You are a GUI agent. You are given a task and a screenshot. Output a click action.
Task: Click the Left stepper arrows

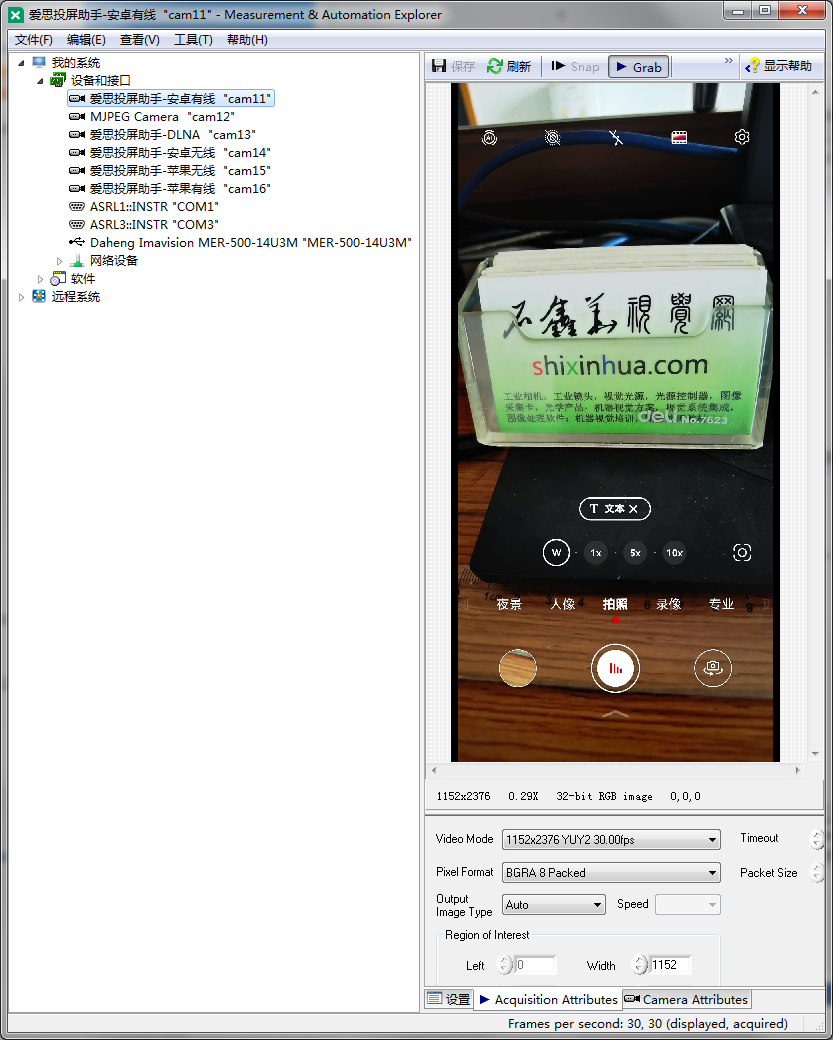coord(505,964)
